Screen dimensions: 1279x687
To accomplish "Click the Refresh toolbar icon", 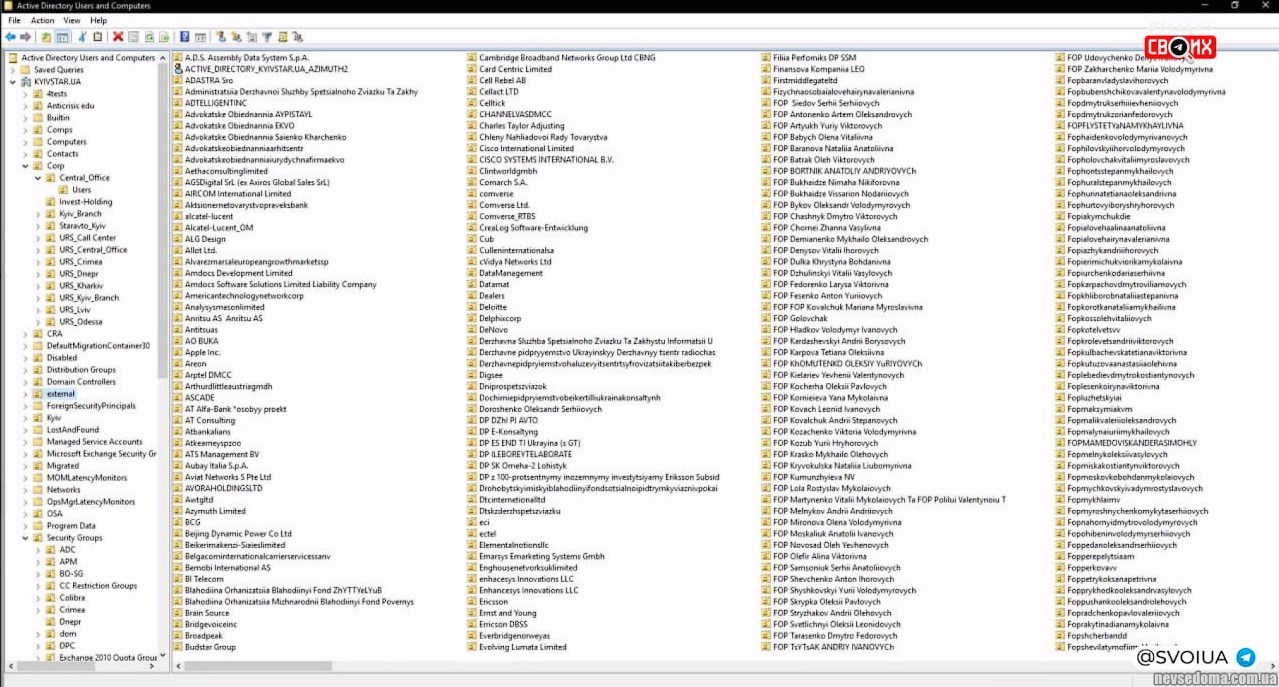I will pyautogui.click(x=149, y=37).
